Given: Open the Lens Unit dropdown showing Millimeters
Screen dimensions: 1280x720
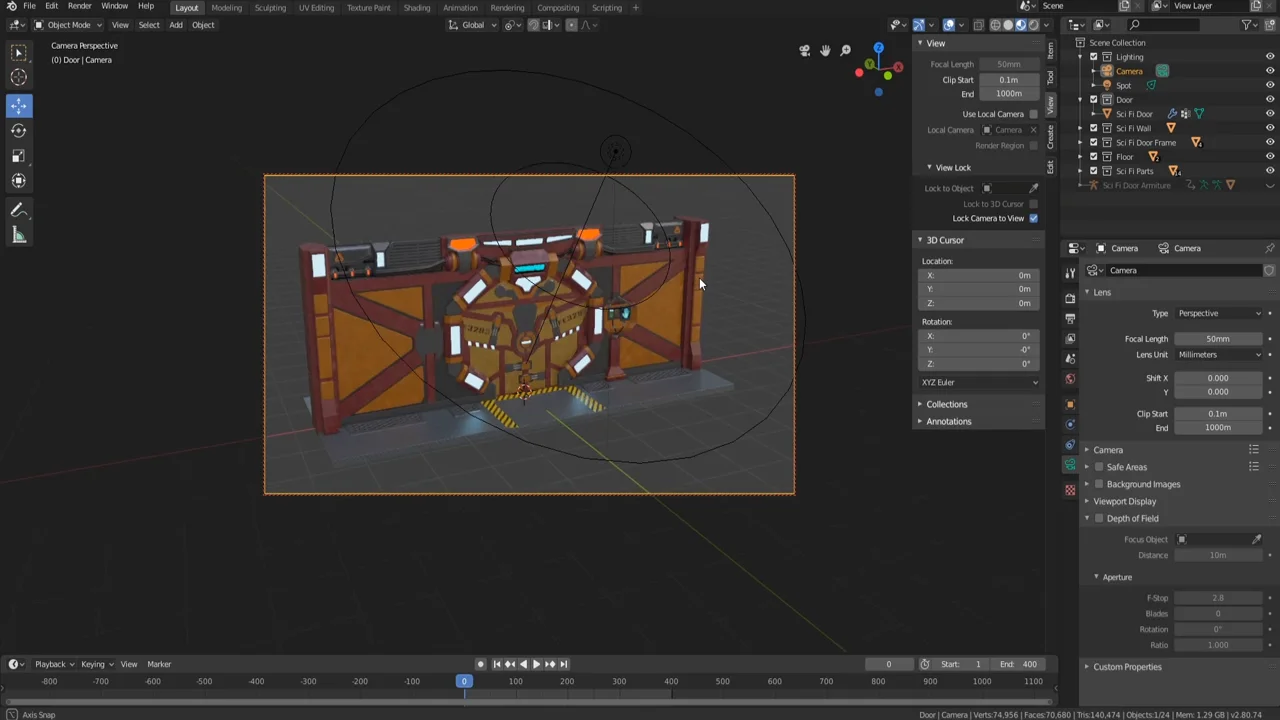Looking at the screenshot, I should click(1218, 354).
